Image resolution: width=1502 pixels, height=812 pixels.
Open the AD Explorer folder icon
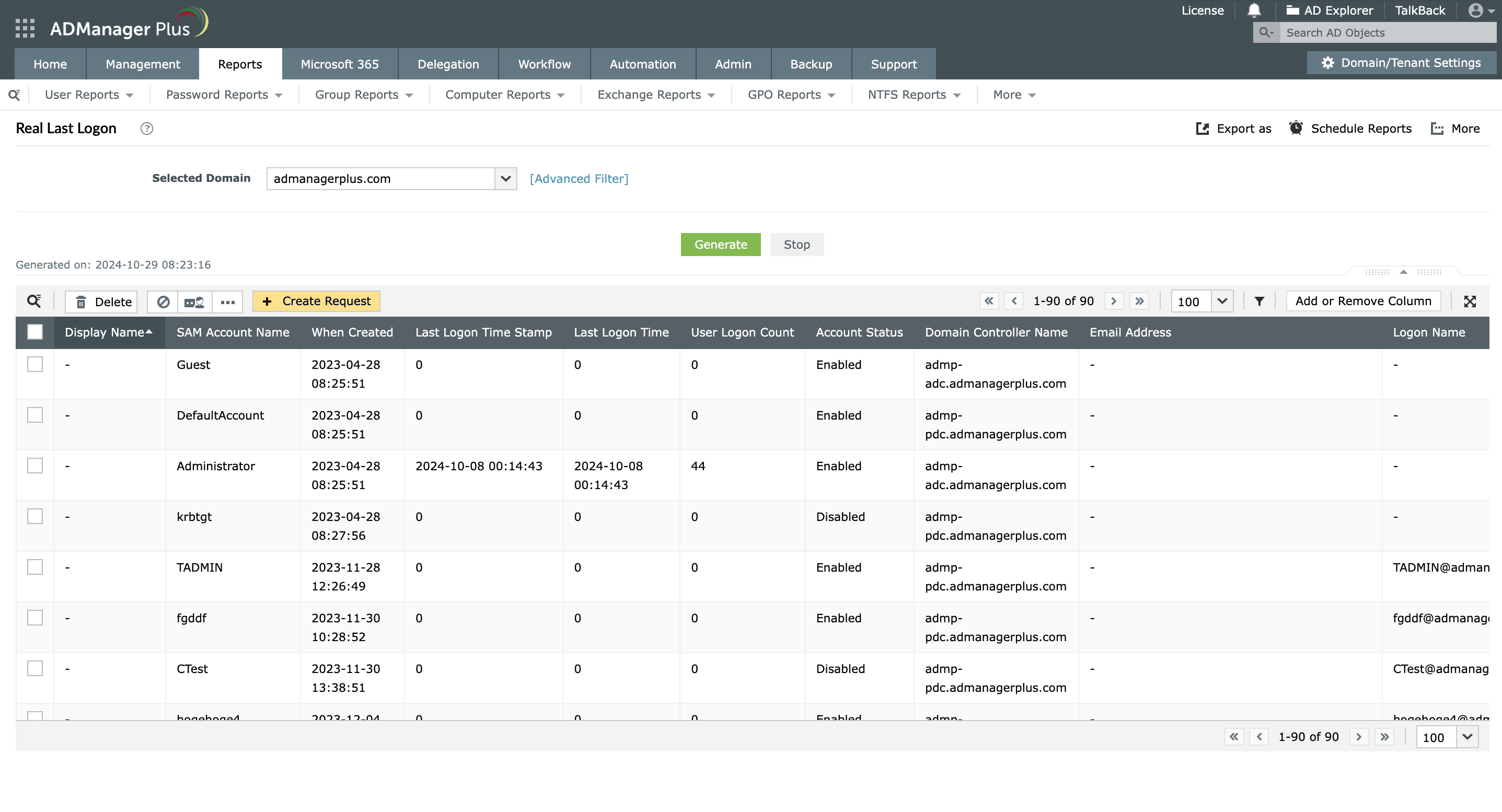pos(1292,10)
